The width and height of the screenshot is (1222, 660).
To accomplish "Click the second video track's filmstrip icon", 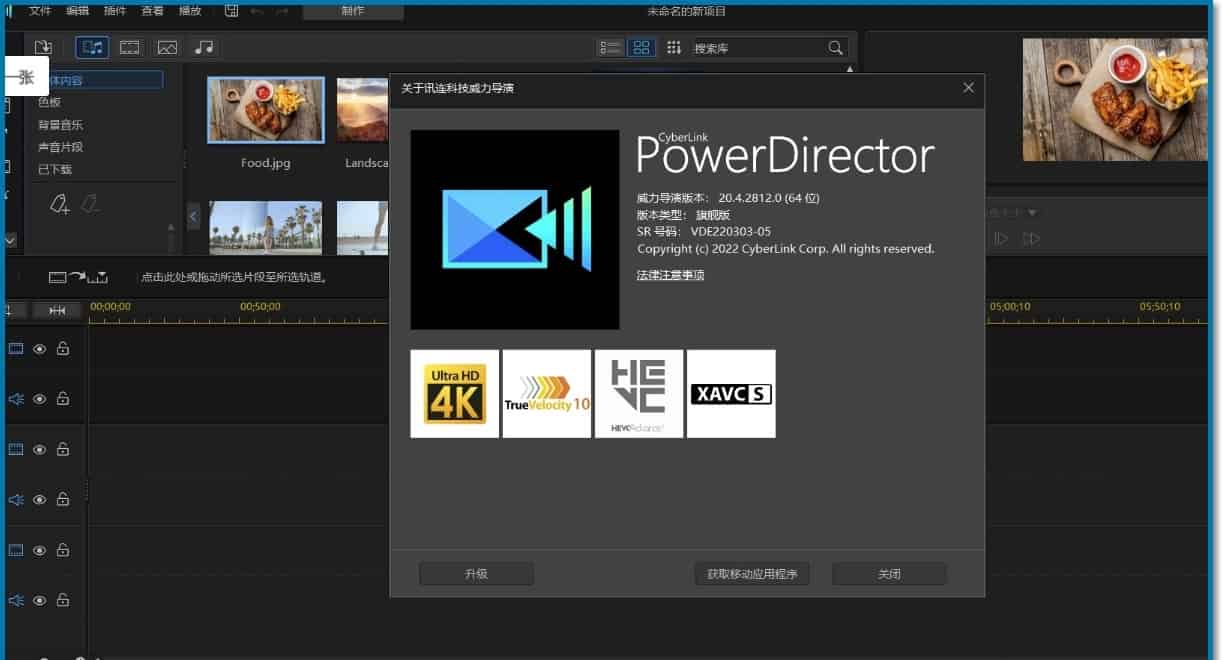I will click(16, 450).
